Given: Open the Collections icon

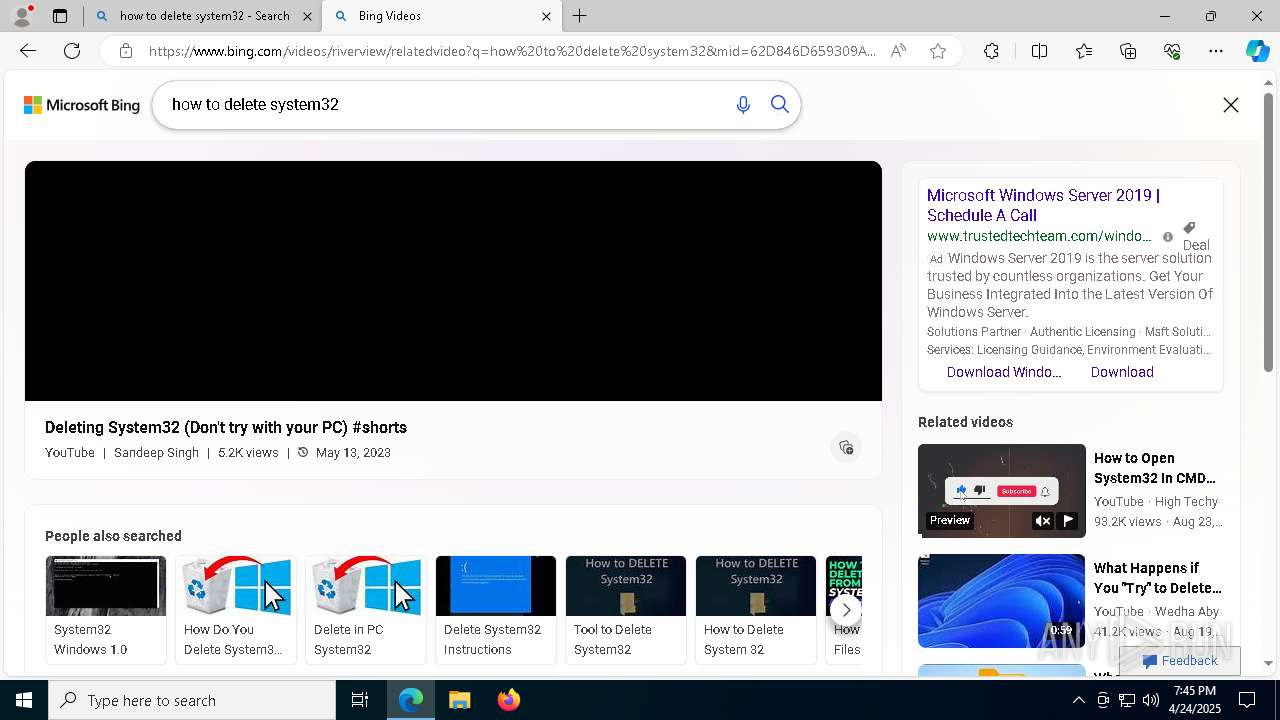Looking at the screenshot, I should click(x=1128, y=51).
